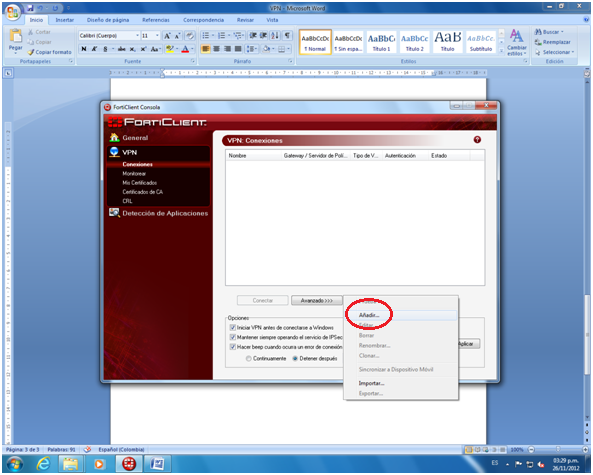Increase font size with grow font icon
This screenshot has height=475, width=593.
coord(167,36)
